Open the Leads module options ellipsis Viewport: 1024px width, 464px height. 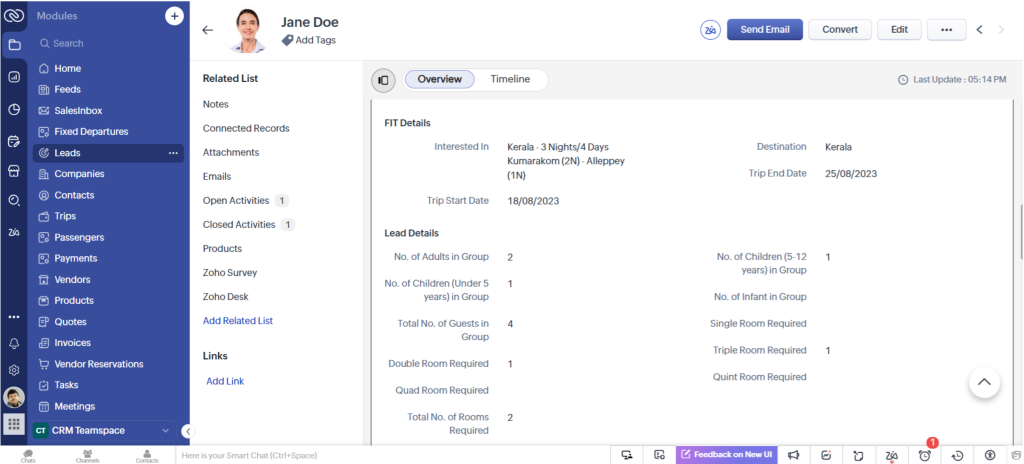172,153
